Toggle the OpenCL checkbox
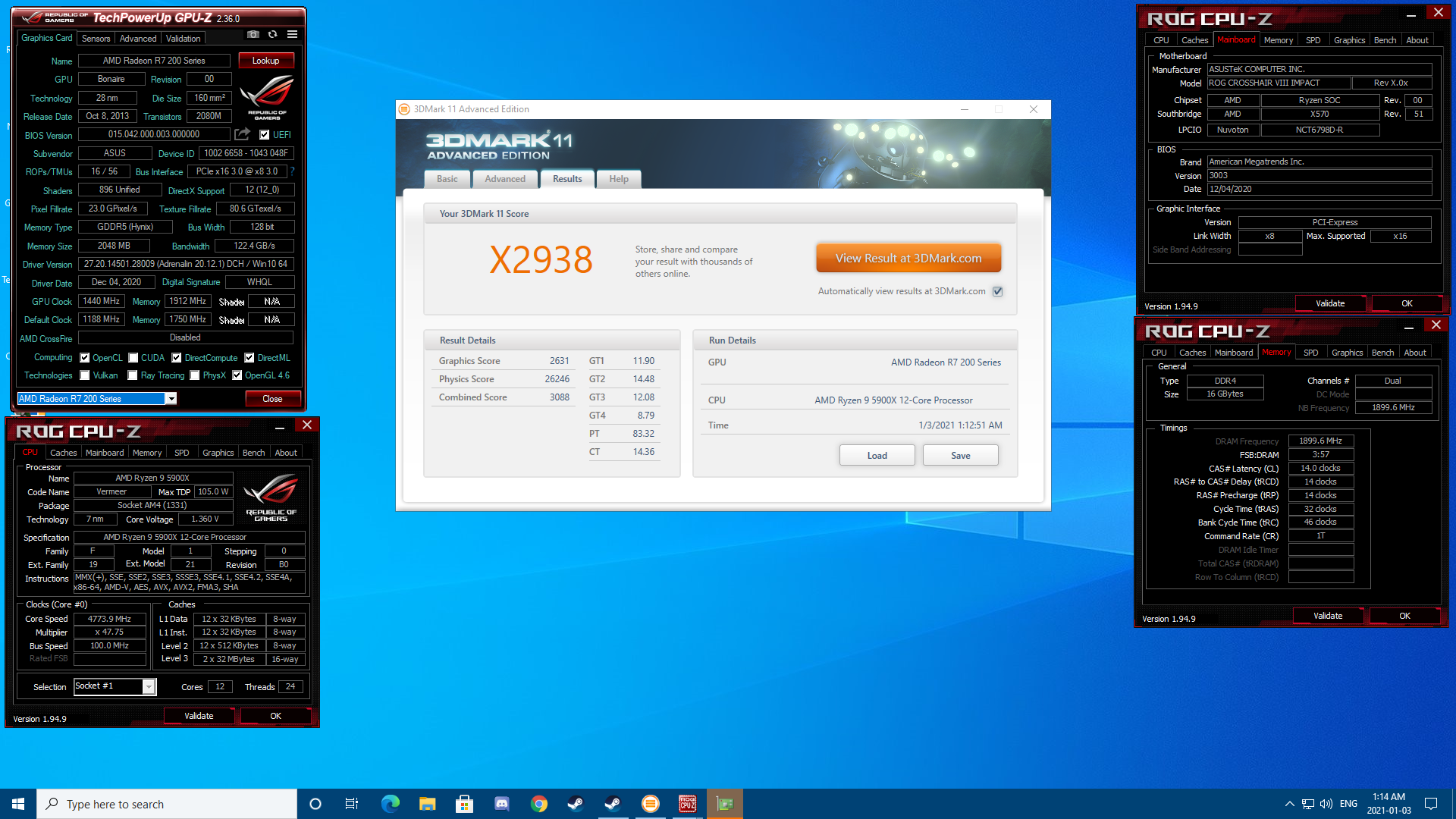 (85, 358)
